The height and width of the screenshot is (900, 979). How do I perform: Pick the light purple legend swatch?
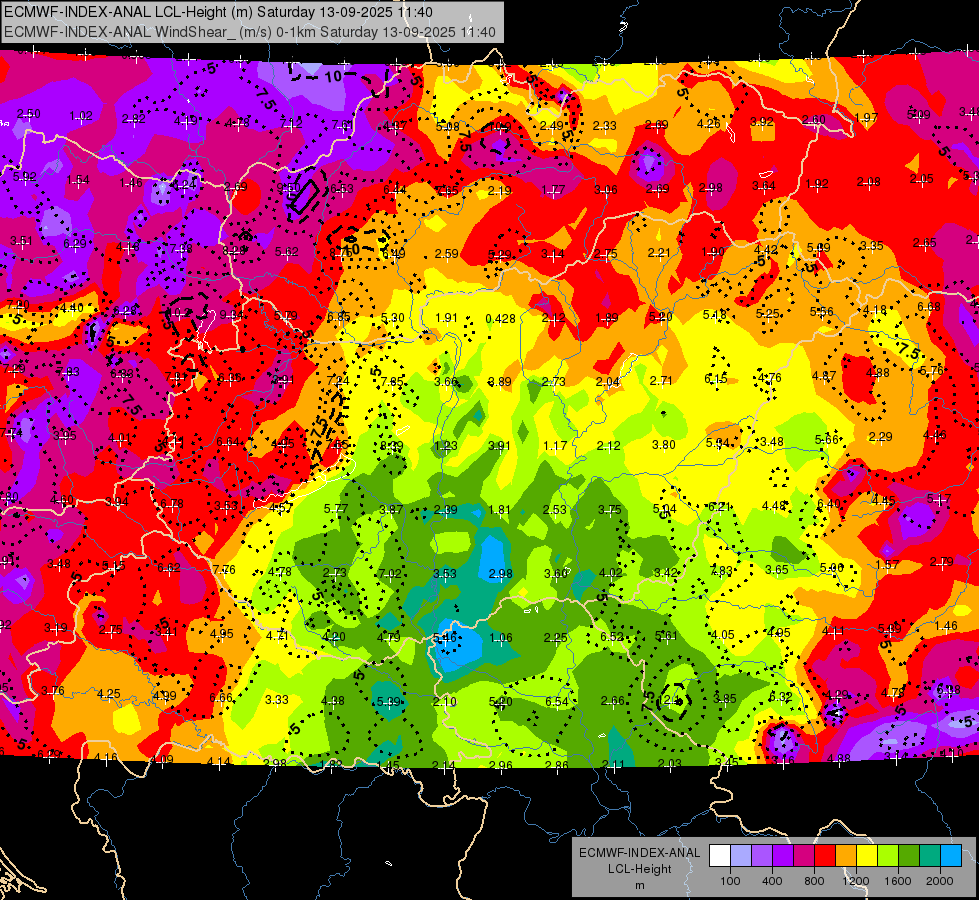pos(762,856)
